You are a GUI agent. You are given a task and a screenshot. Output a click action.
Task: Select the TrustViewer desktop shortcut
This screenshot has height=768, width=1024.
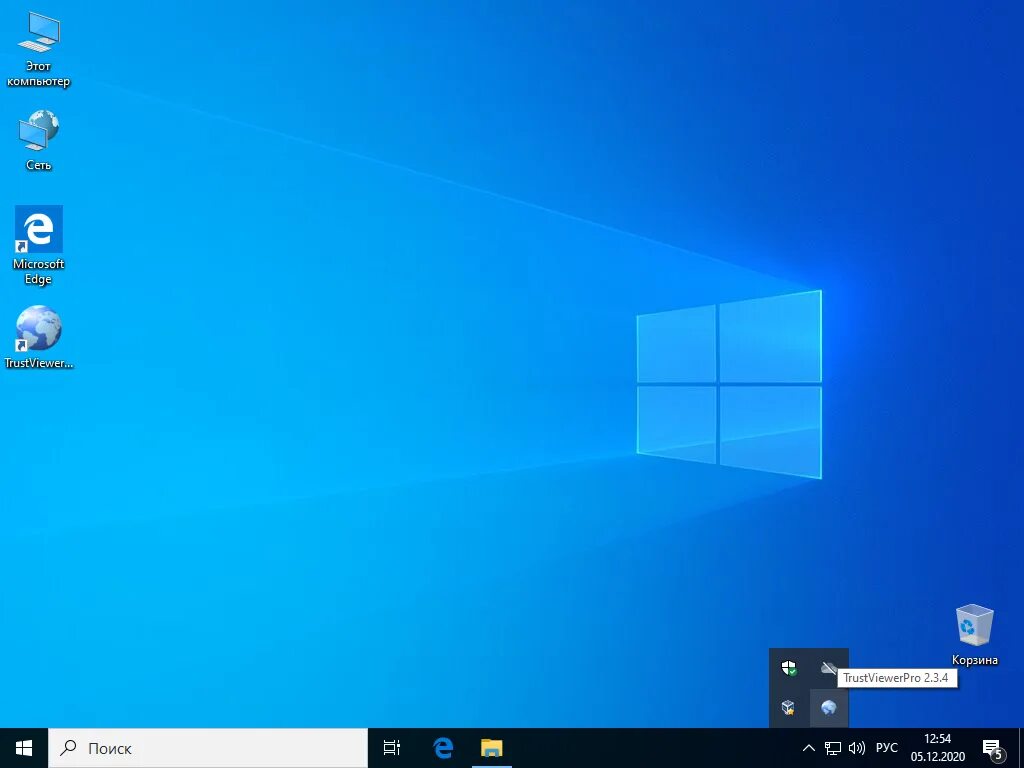coord(39,337)
